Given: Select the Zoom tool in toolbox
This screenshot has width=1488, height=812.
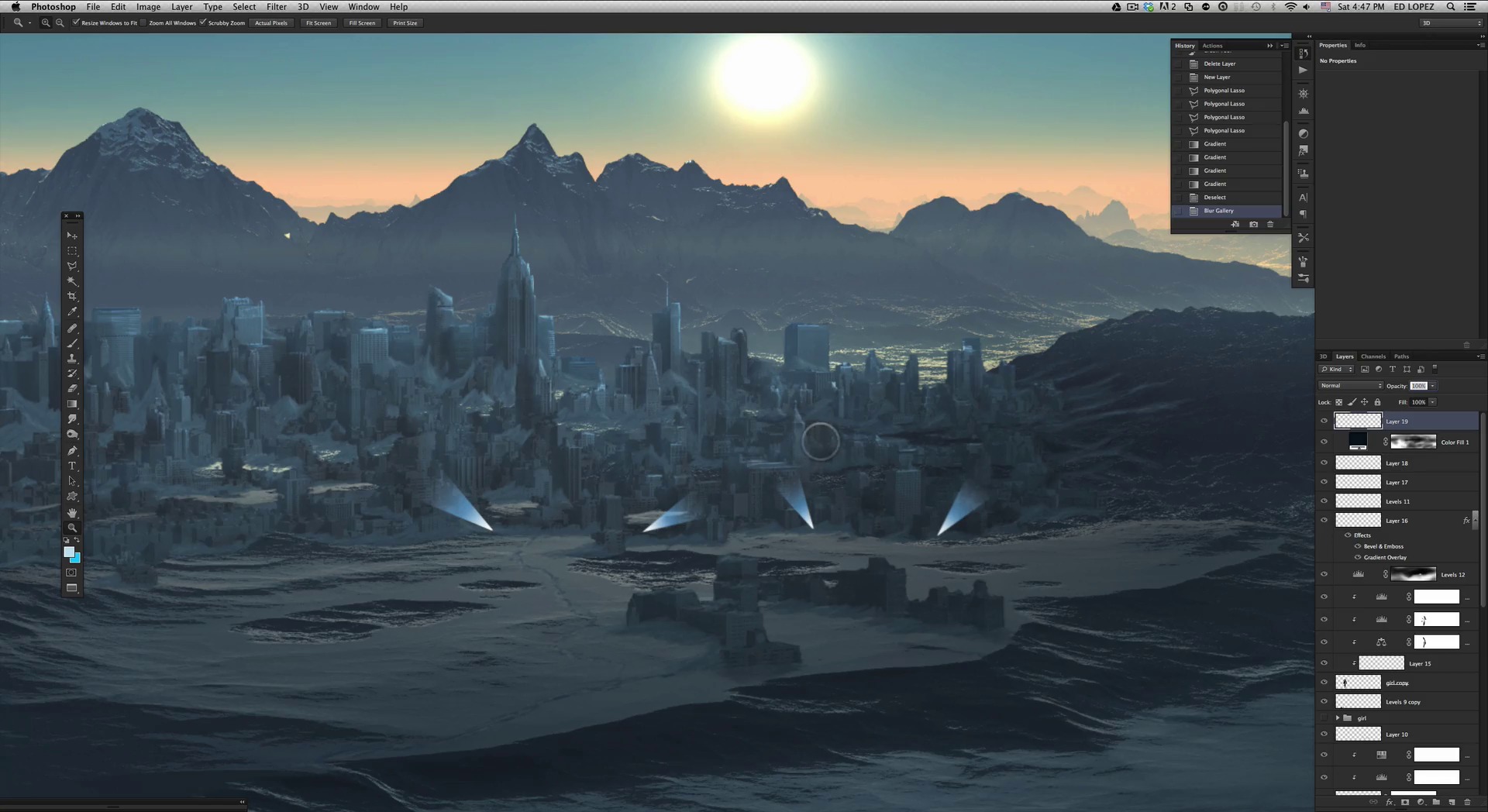Looking at the screenshot, I should [72, 528].
